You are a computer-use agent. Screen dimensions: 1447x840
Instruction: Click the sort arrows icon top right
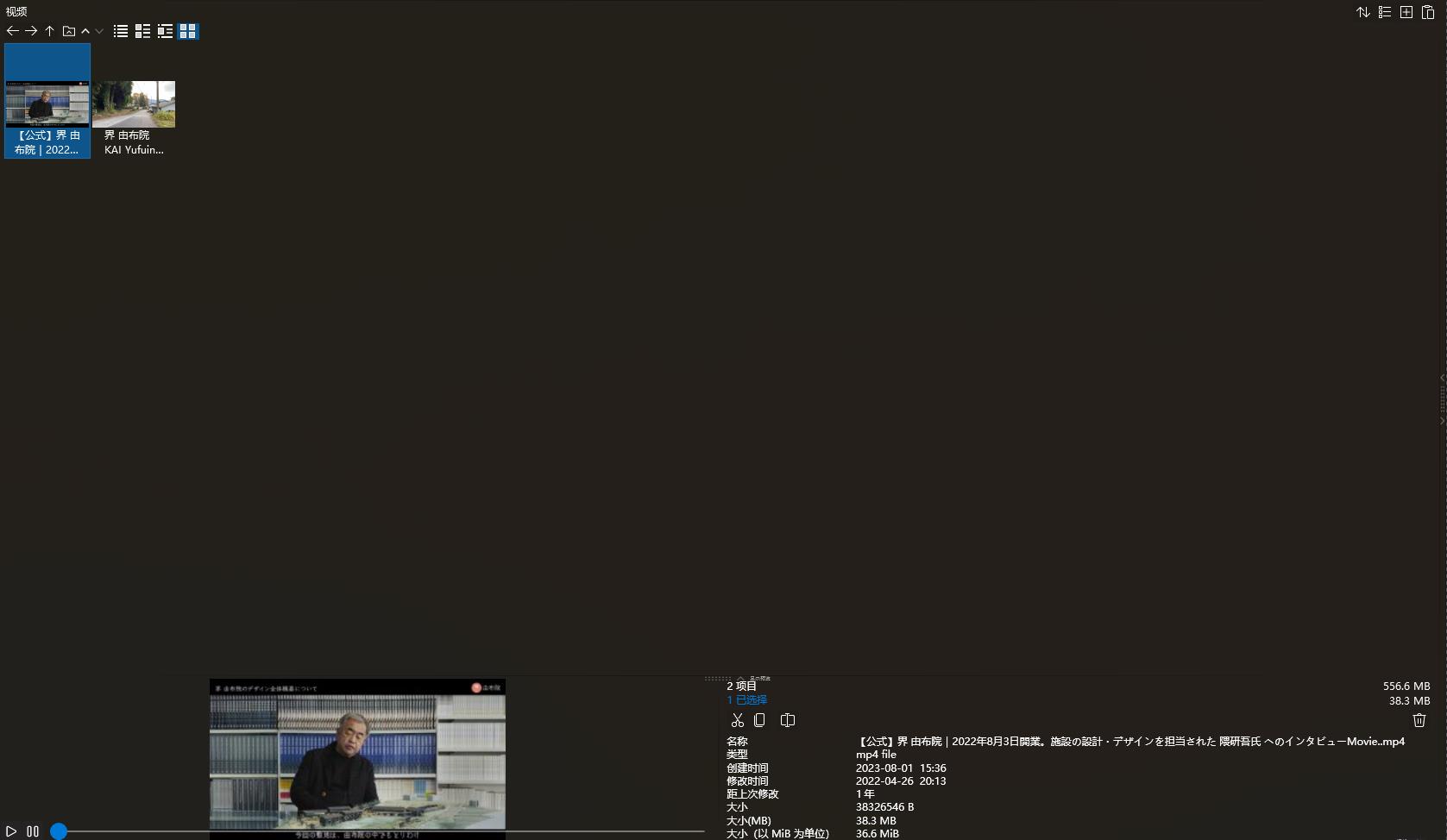click(1363, 12)
